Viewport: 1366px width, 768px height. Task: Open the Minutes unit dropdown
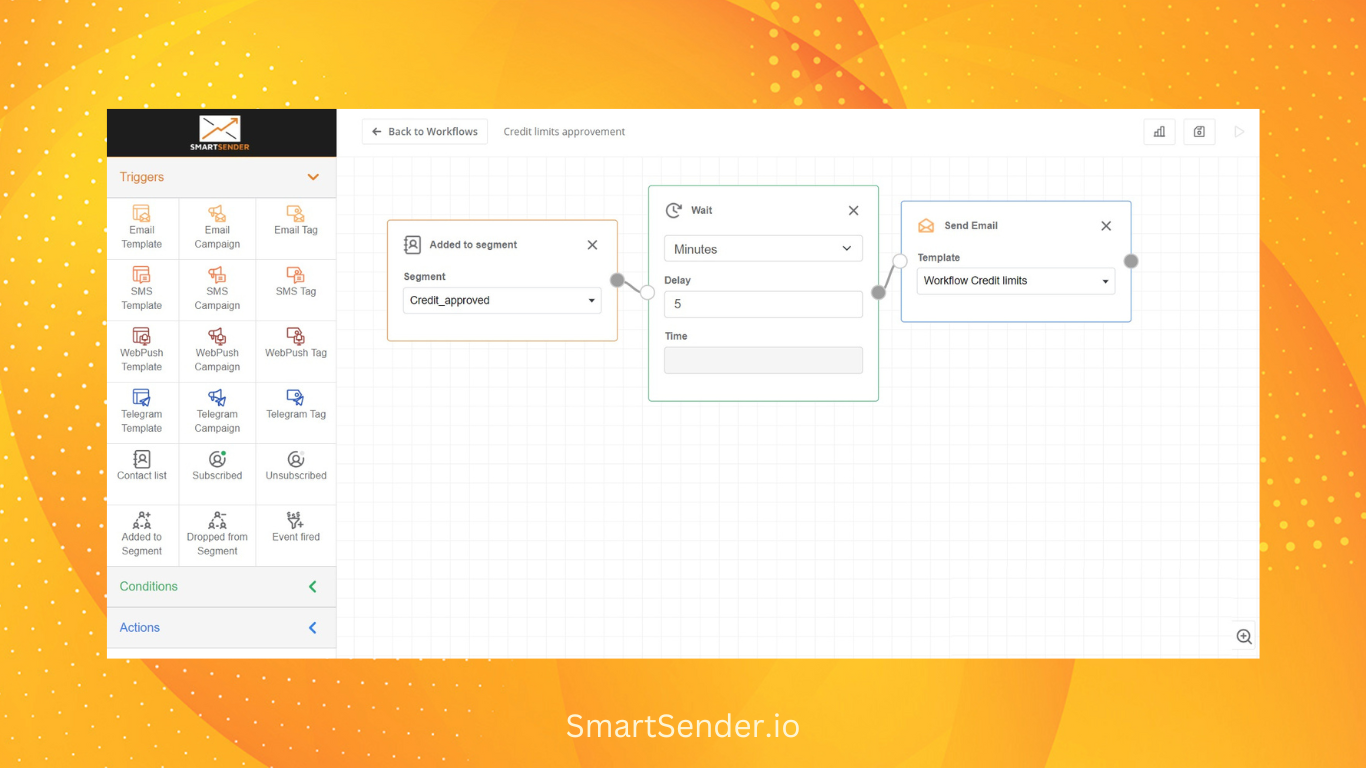click(x=763, y=249)
